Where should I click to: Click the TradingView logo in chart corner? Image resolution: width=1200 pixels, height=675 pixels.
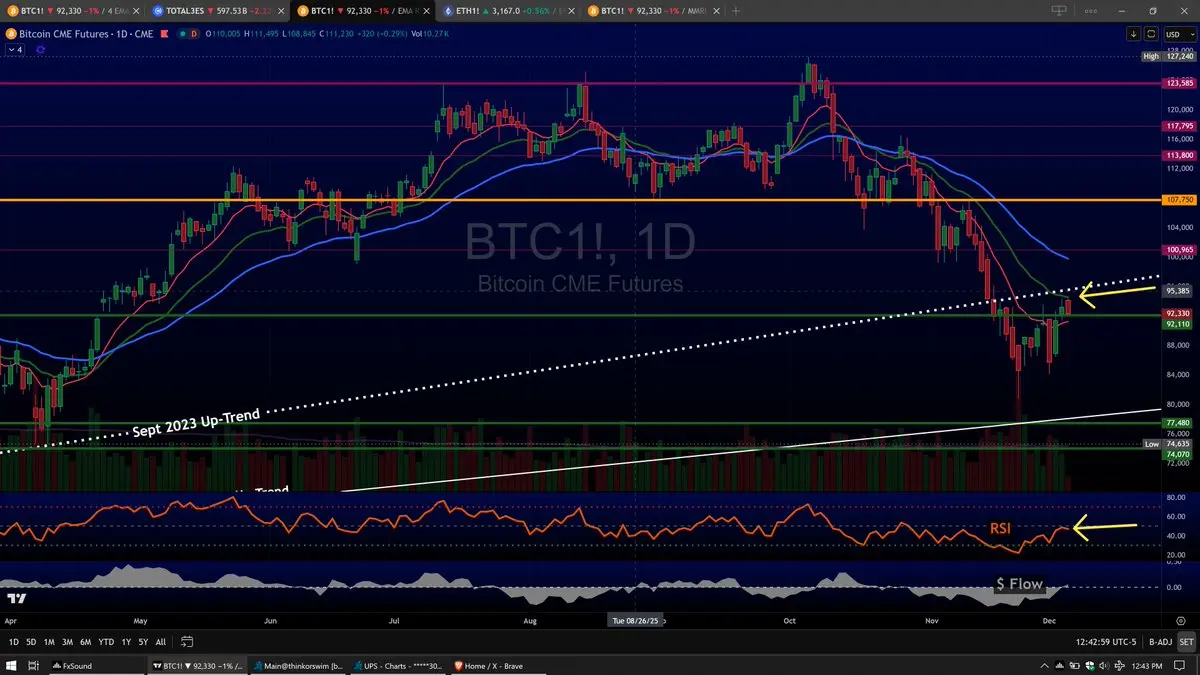coord(16,598)
